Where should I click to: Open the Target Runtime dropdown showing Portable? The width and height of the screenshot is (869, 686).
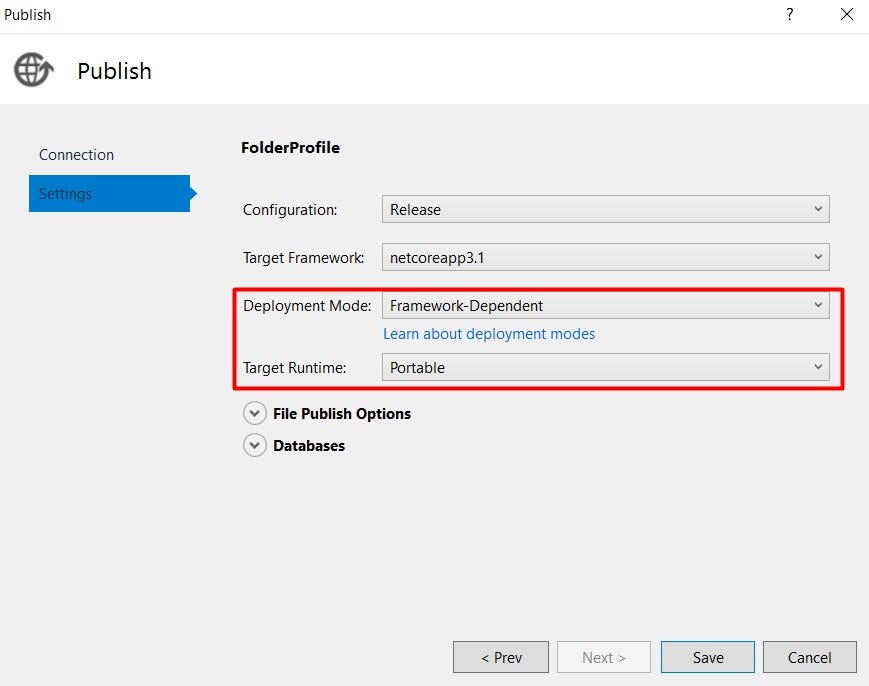click(605, 367)
